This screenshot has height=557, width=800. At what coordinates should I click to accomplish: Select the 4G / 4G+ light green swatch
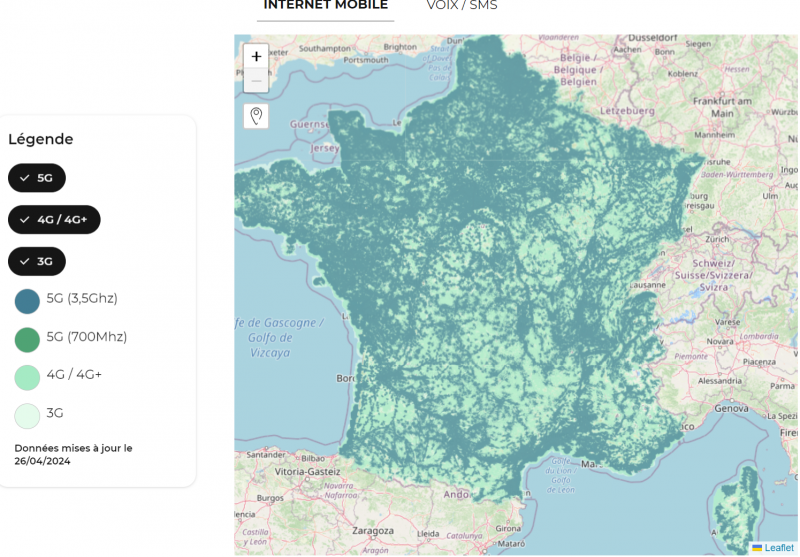(x=28, y=378)
